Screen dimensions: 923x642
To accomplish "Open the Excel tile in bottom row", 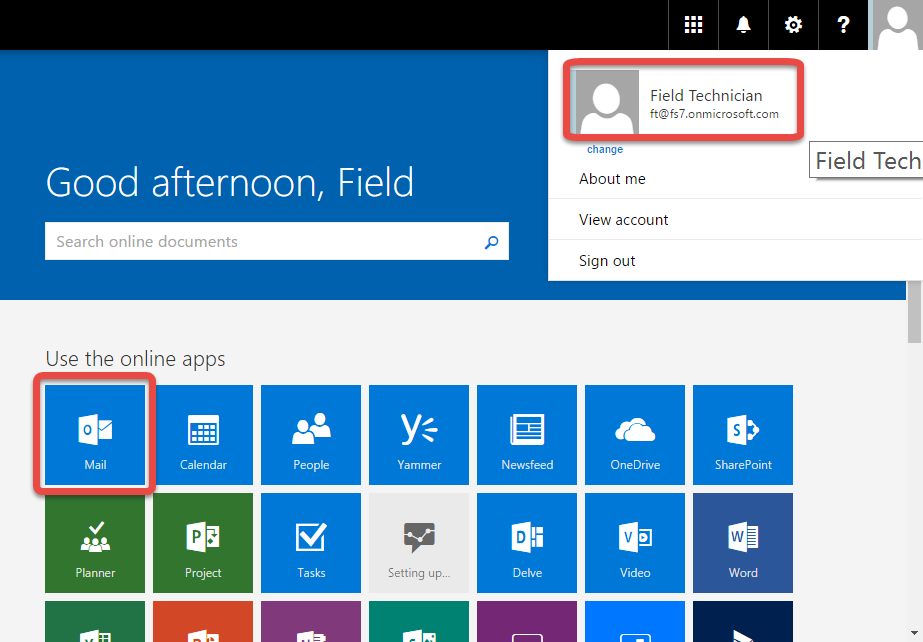I will pyautogui.click(x=95, y=621).
